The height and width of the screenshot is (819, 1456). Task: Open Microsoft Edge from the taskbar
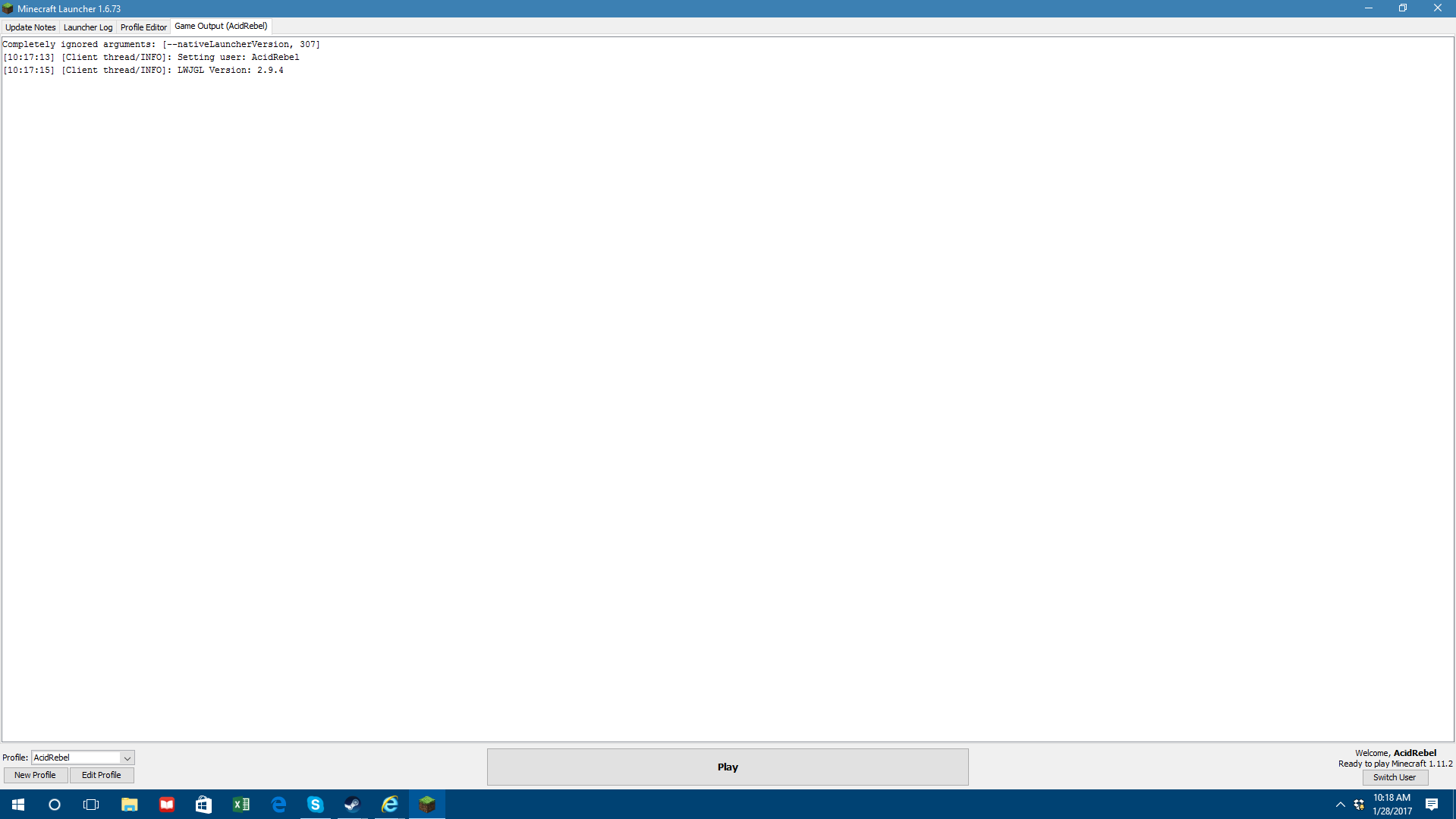click(278, 805)
